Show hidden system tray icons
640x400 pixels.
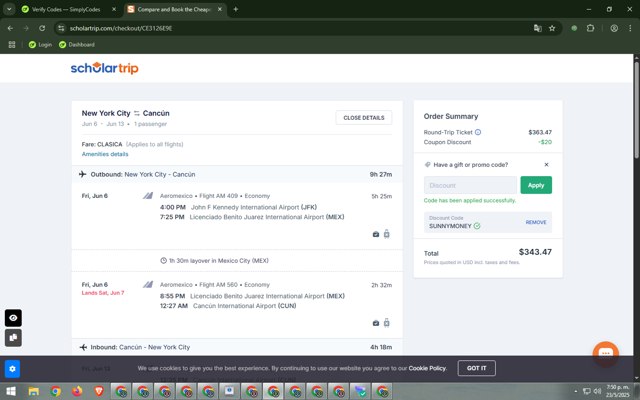tap(576, 391)
